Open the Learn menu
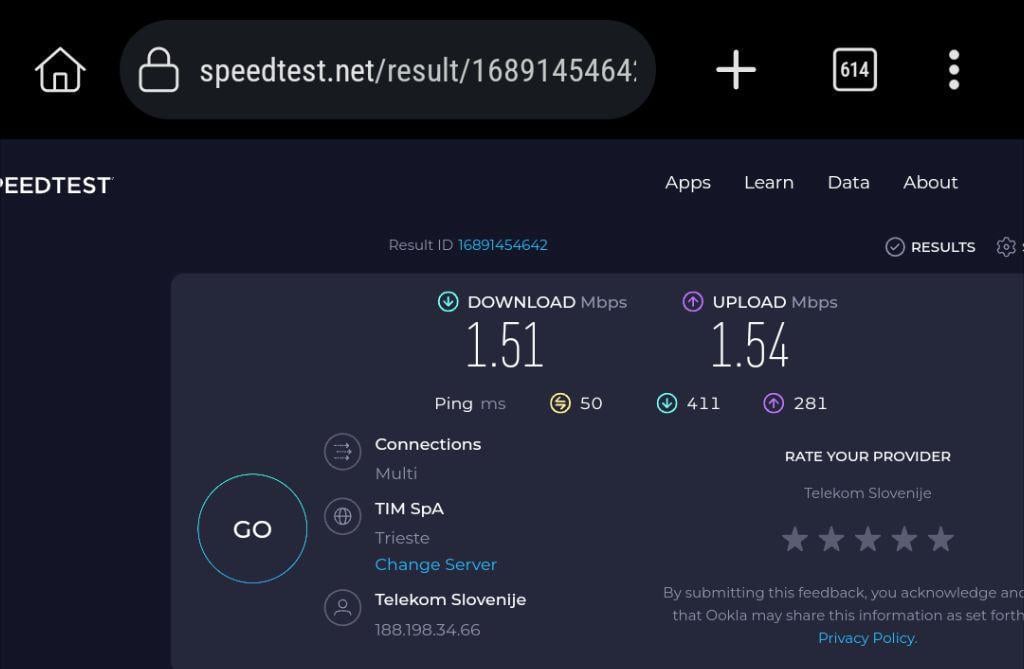The image size is (1024, 669). click(x=769, y=182)
